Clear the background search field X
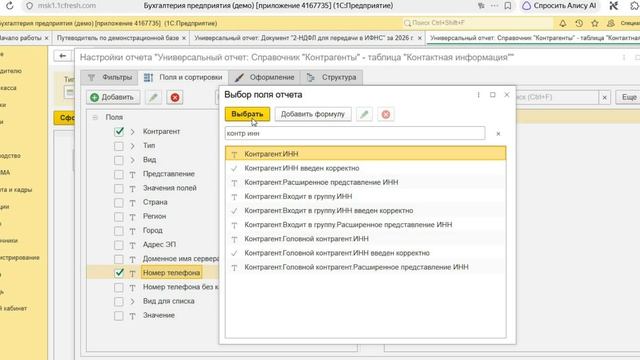This screenshot has height=360, width=640. click(604, 97)
